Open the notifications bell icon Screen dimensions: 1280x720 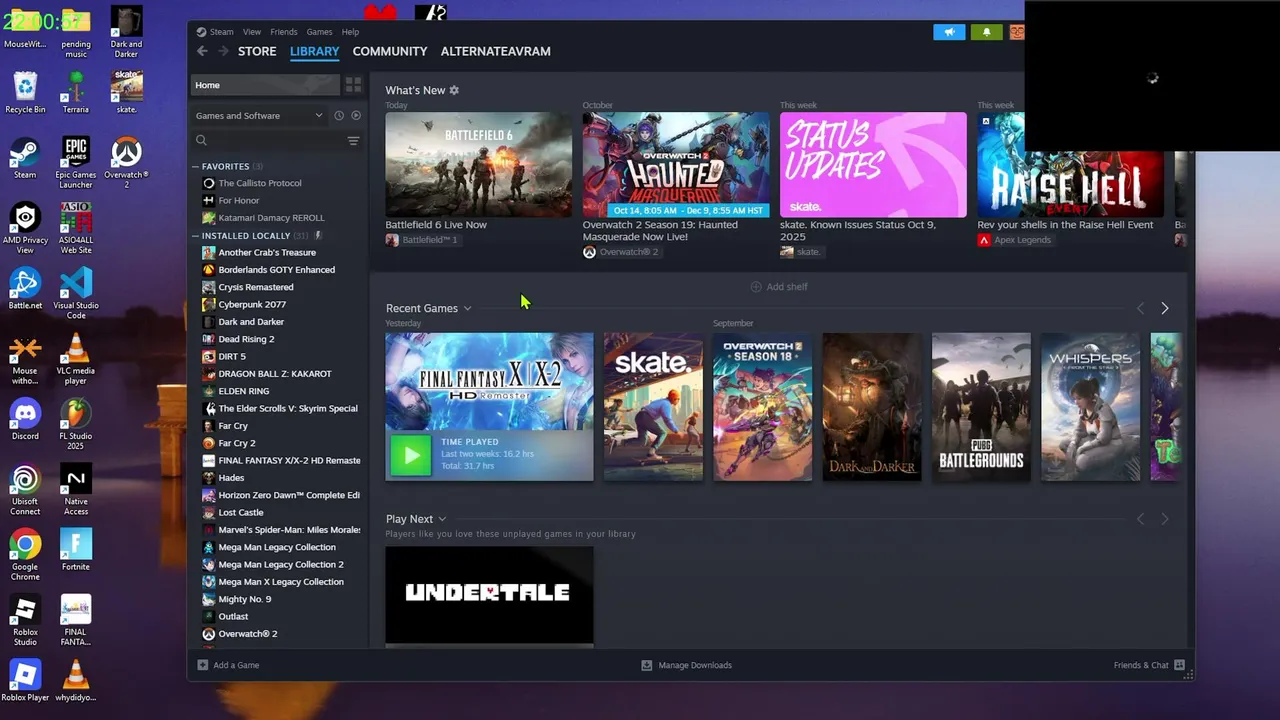986,32
